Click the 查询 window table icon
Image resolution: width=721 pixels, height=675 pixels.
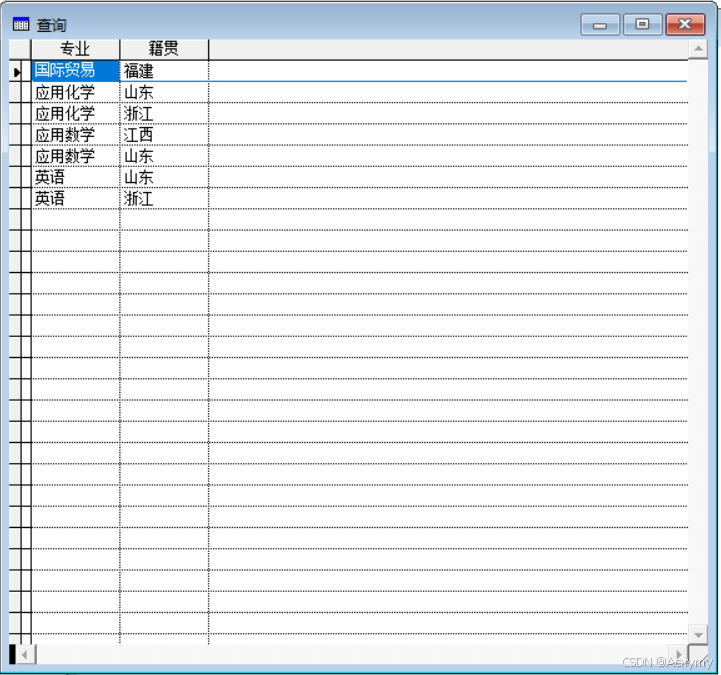click(x=21, y=24)
